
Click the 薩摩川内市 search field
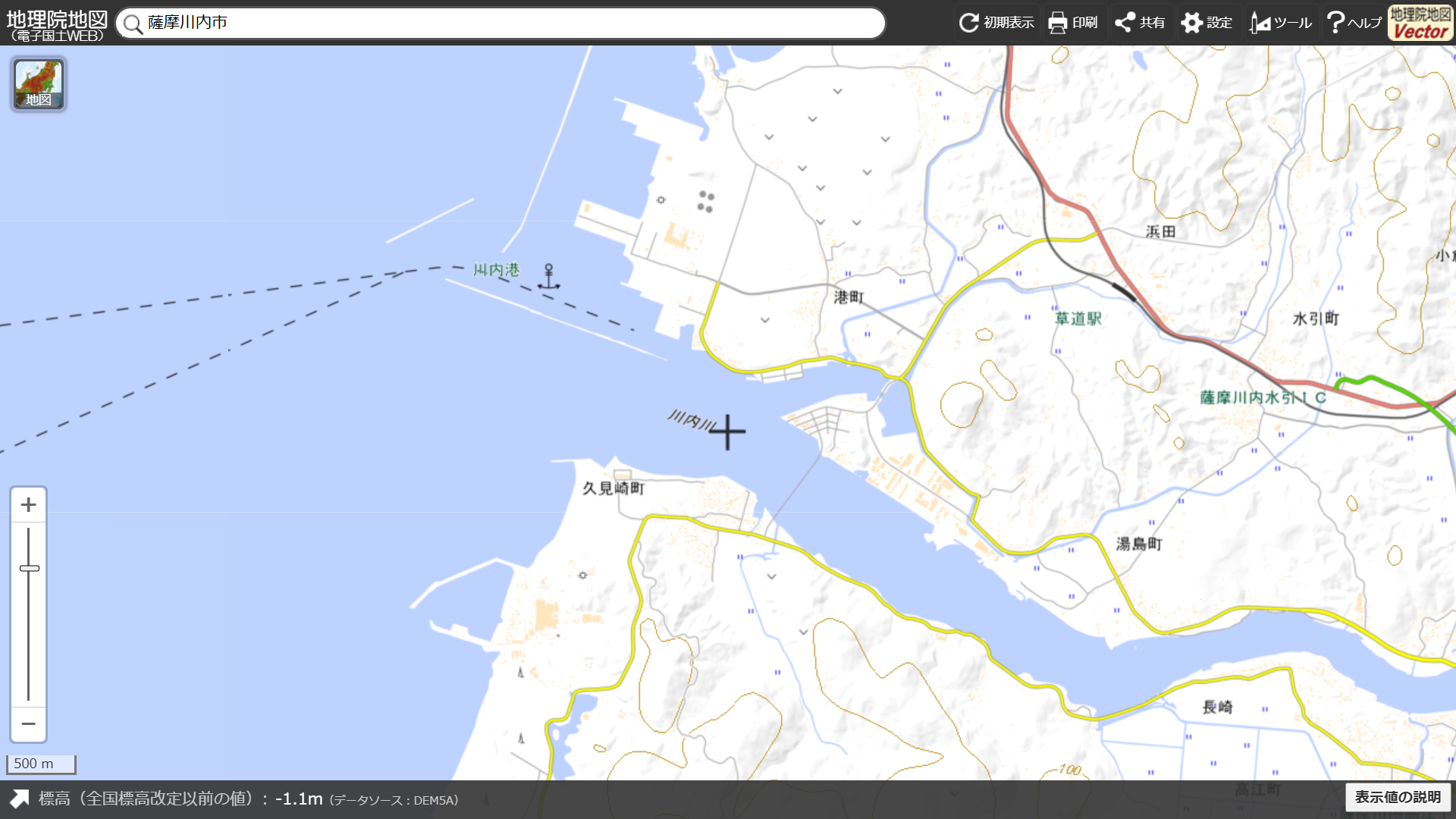click(x=500, y=23)
